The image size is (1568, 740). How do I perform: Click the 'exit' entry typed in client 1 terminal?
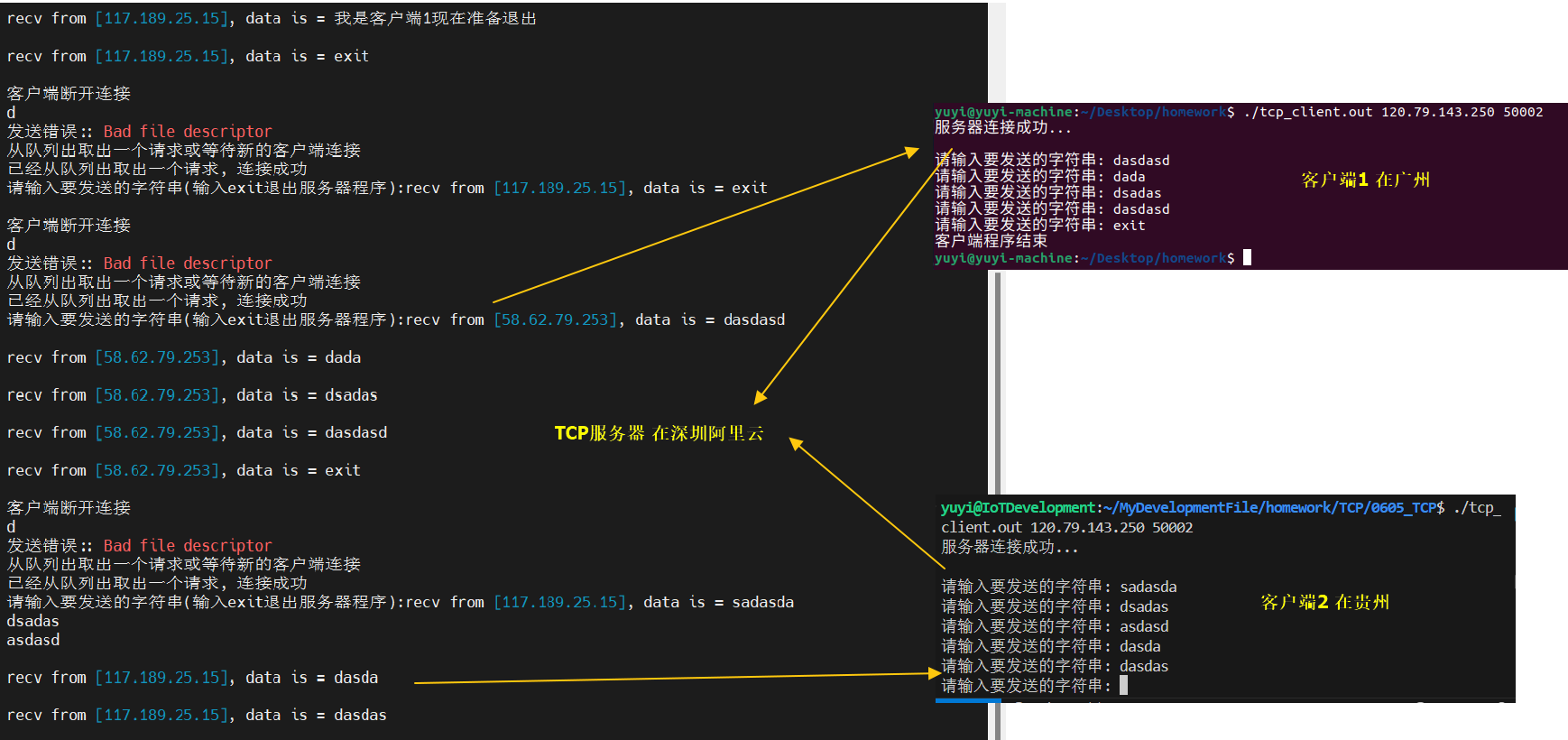(1129, 226)
